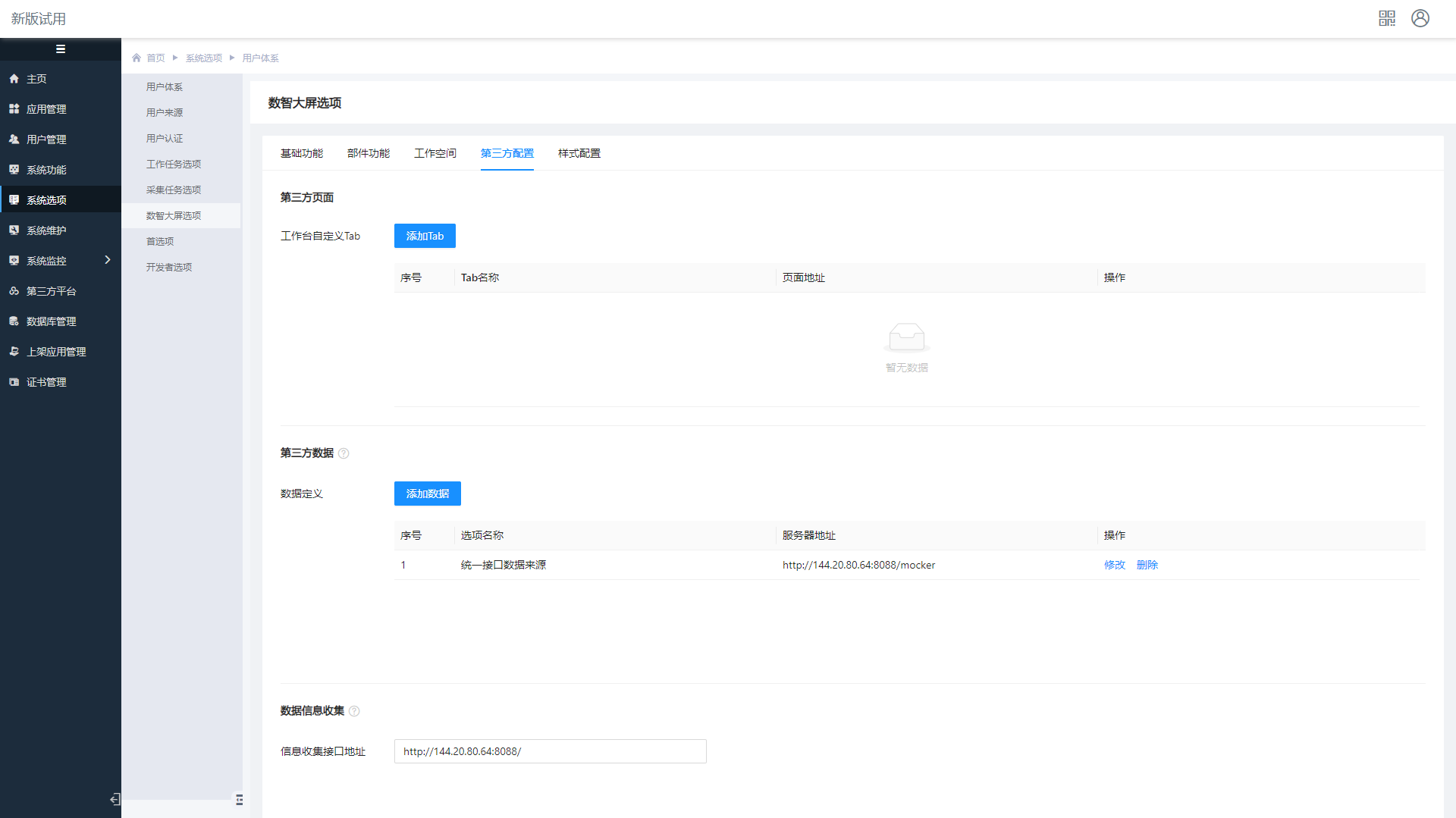Viewport: 1456px width, 818px height.
Task: Switch to the 基础功能 tab
Action: (x=302, y=153)
